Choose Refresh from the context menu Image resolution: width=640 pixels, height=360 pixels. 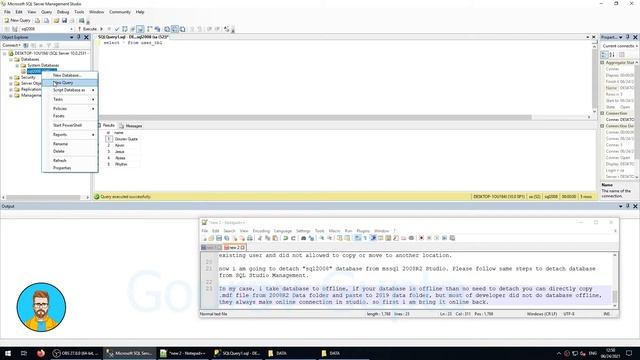coord(70,160)
